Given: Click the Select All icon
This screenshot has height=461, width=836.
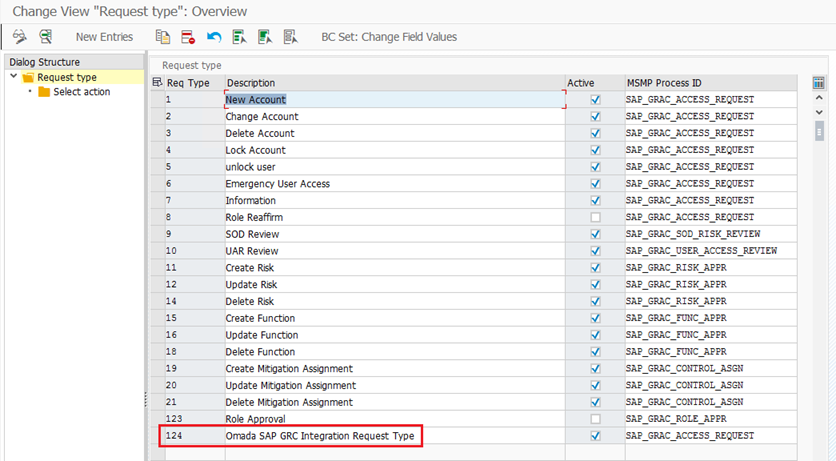Looking at the screenshot, I should point(239,37).
